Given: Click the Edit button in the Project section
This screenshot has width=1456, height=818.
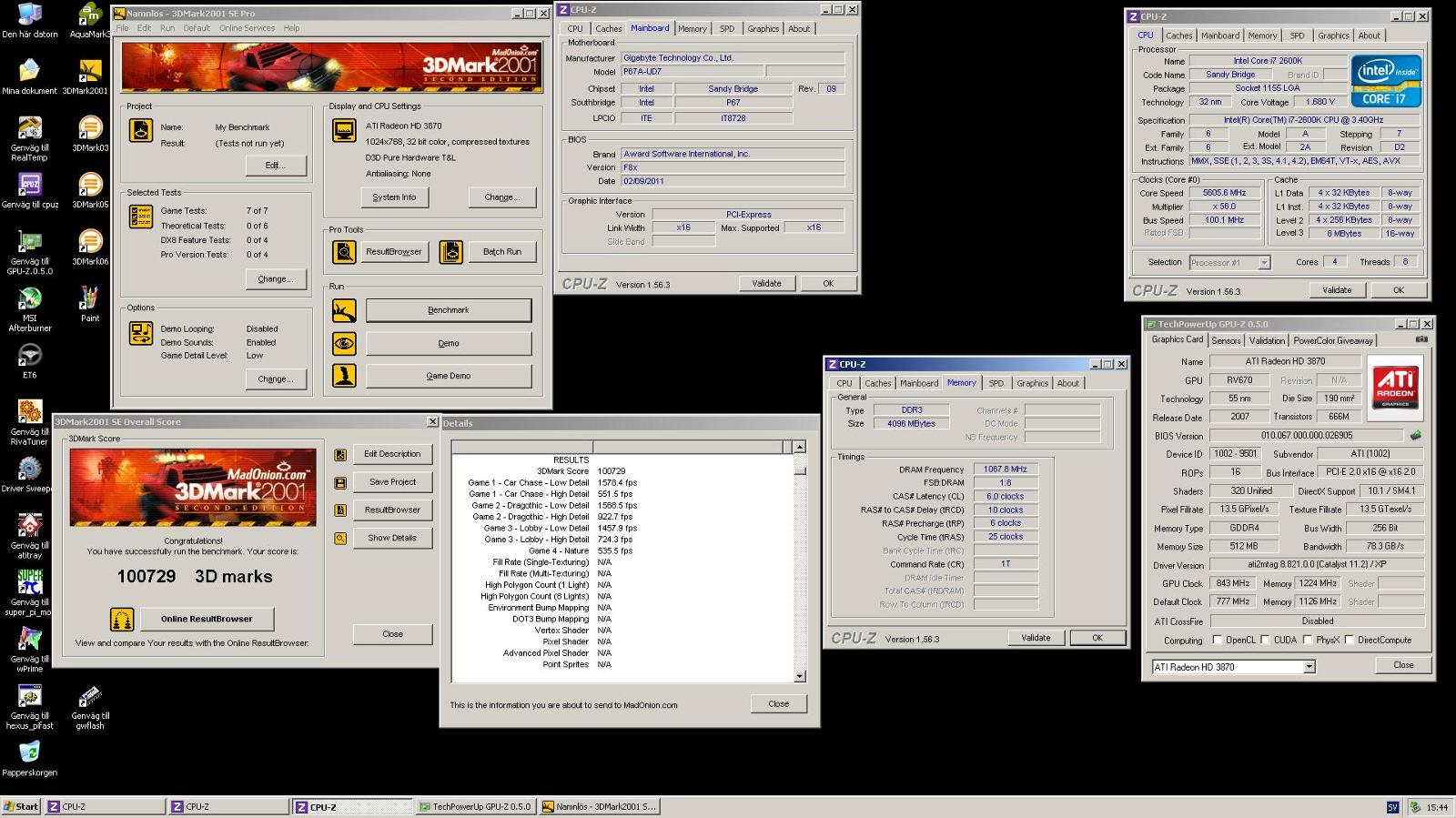Looking at the screenshot, I should point(276,166).
